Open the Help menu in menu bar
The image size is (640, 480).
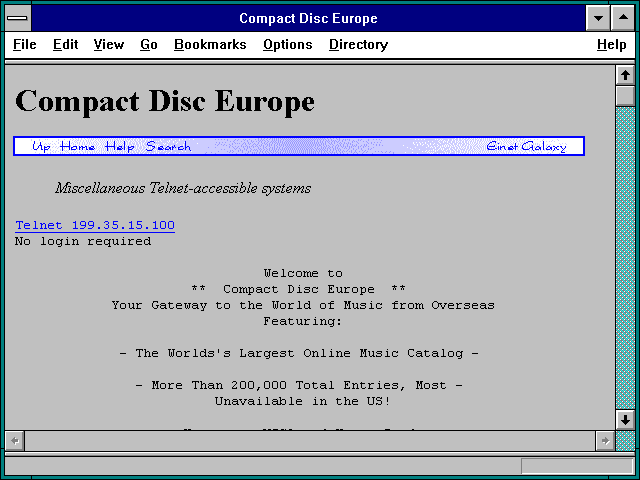(x=611, y=44)
